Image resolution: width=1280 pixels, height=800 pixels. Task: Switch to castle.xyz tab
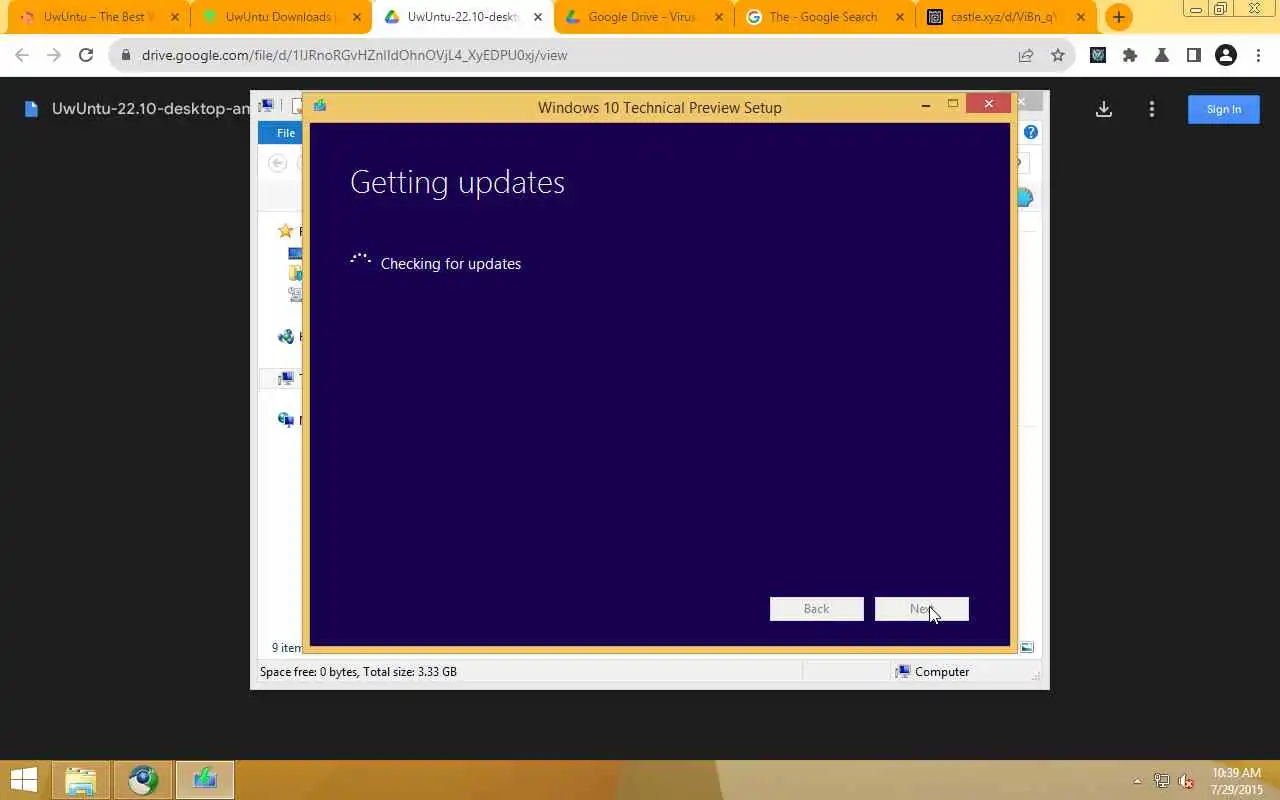(x=1004, y=17)
